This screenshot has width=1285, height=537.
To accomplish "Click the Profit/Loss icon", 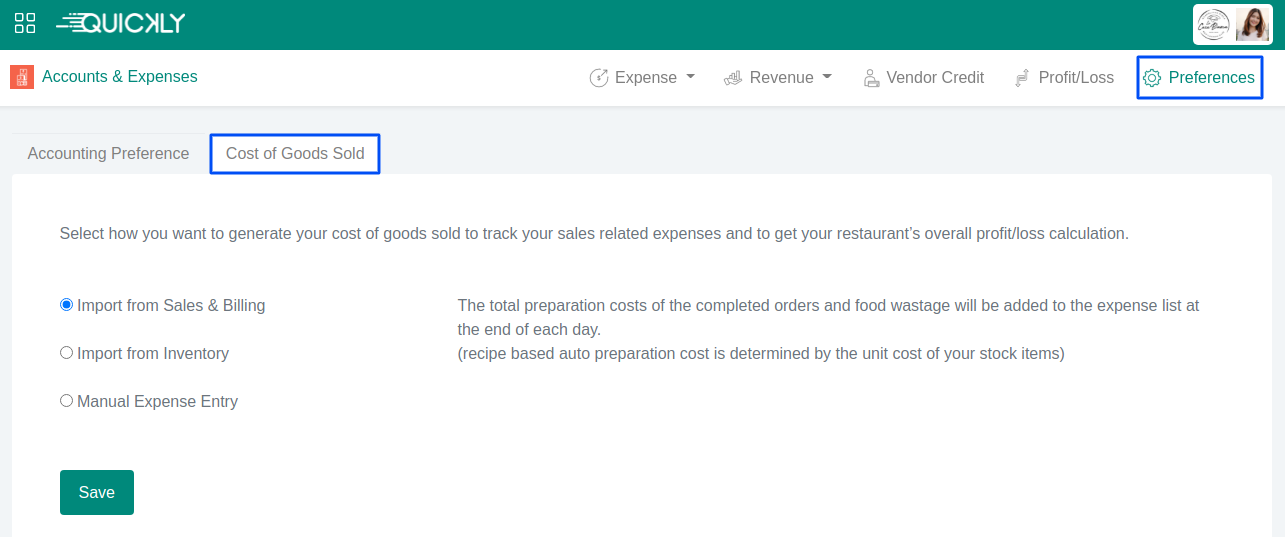I will (1022, 78).
